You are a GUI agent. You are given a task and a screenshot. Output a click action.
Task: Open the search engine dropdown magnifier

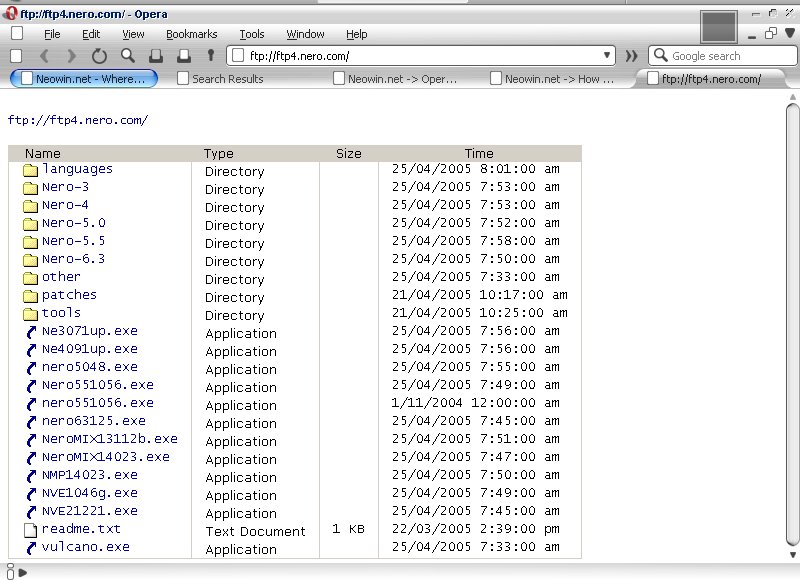click(x=661, y=56)
